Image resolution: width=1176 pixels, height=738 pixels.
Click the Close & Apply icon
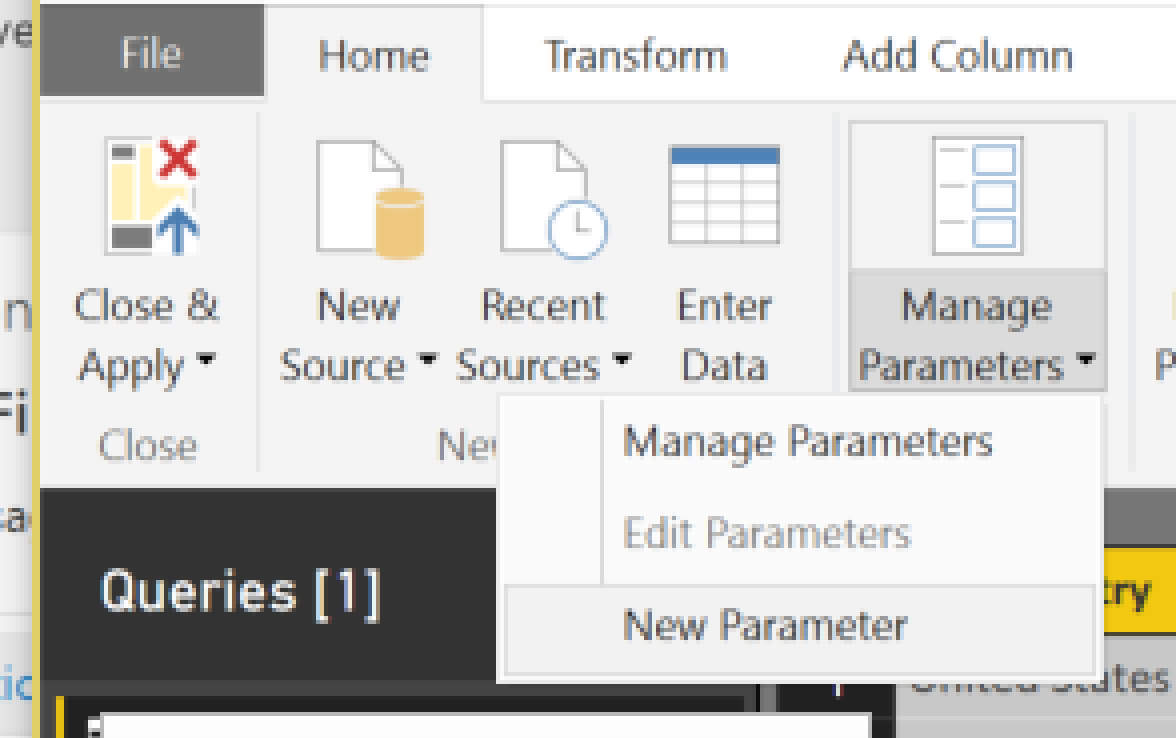153,197
